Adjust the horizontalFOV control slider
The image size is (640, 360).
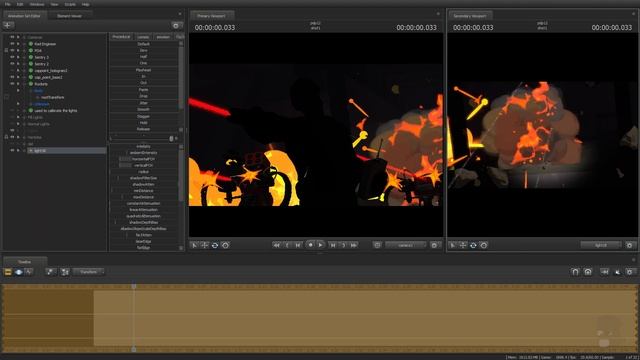[144, 159]
